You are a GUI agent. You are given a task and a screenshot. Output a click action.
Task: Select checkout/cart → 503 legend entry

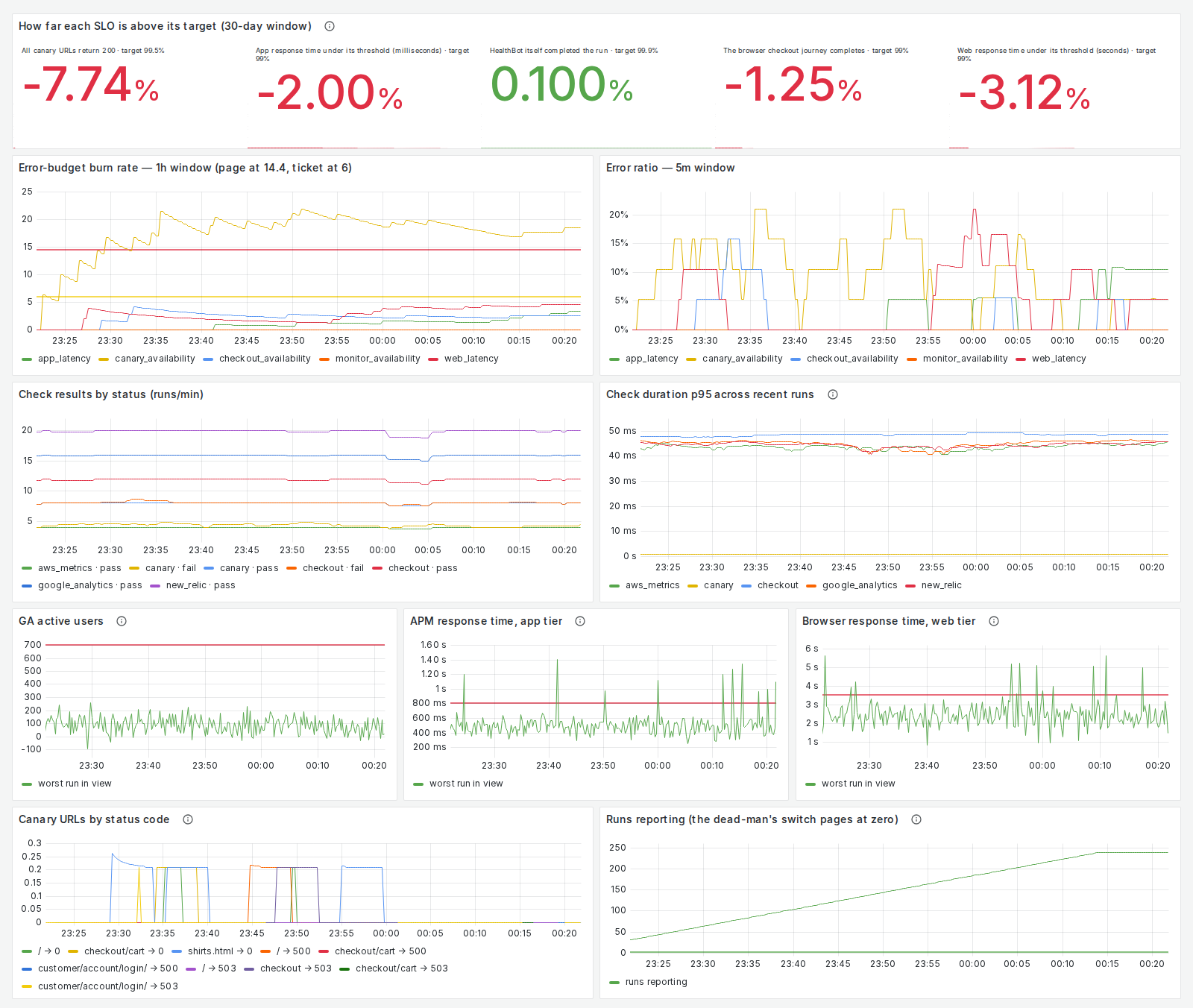pyautogui.click(x=401, y=968)
